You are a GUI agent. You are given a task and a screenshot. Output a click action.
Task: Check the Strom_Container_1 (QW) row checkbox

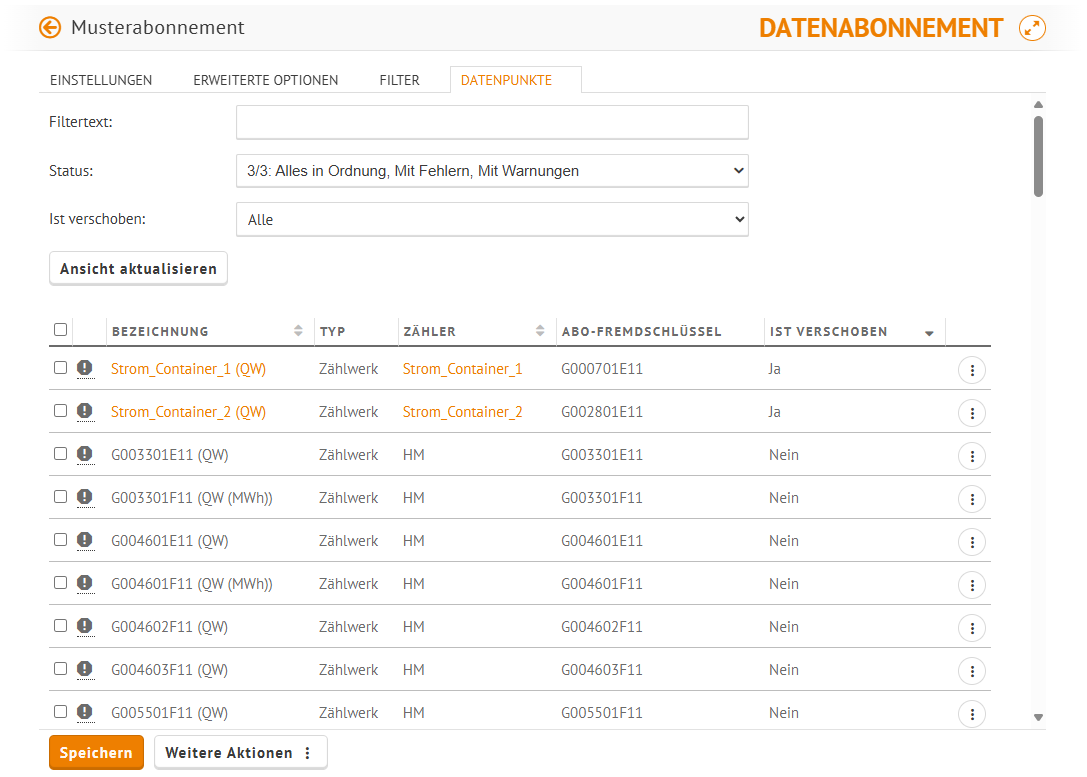tap(60, 367)
